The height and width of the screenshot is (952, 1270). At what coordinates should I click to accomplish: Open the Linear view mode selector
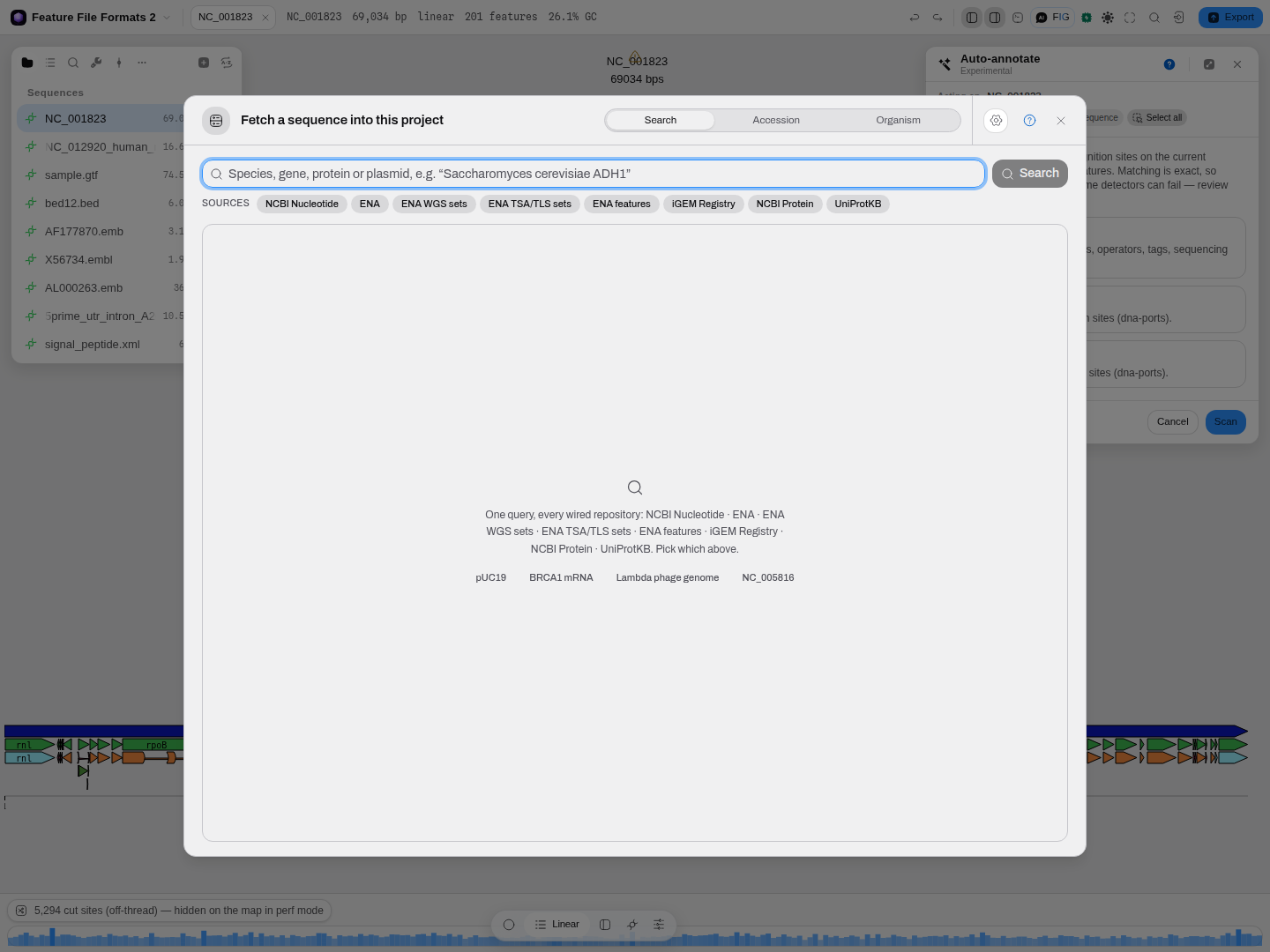pyautogui.click(x=557, y=925)
